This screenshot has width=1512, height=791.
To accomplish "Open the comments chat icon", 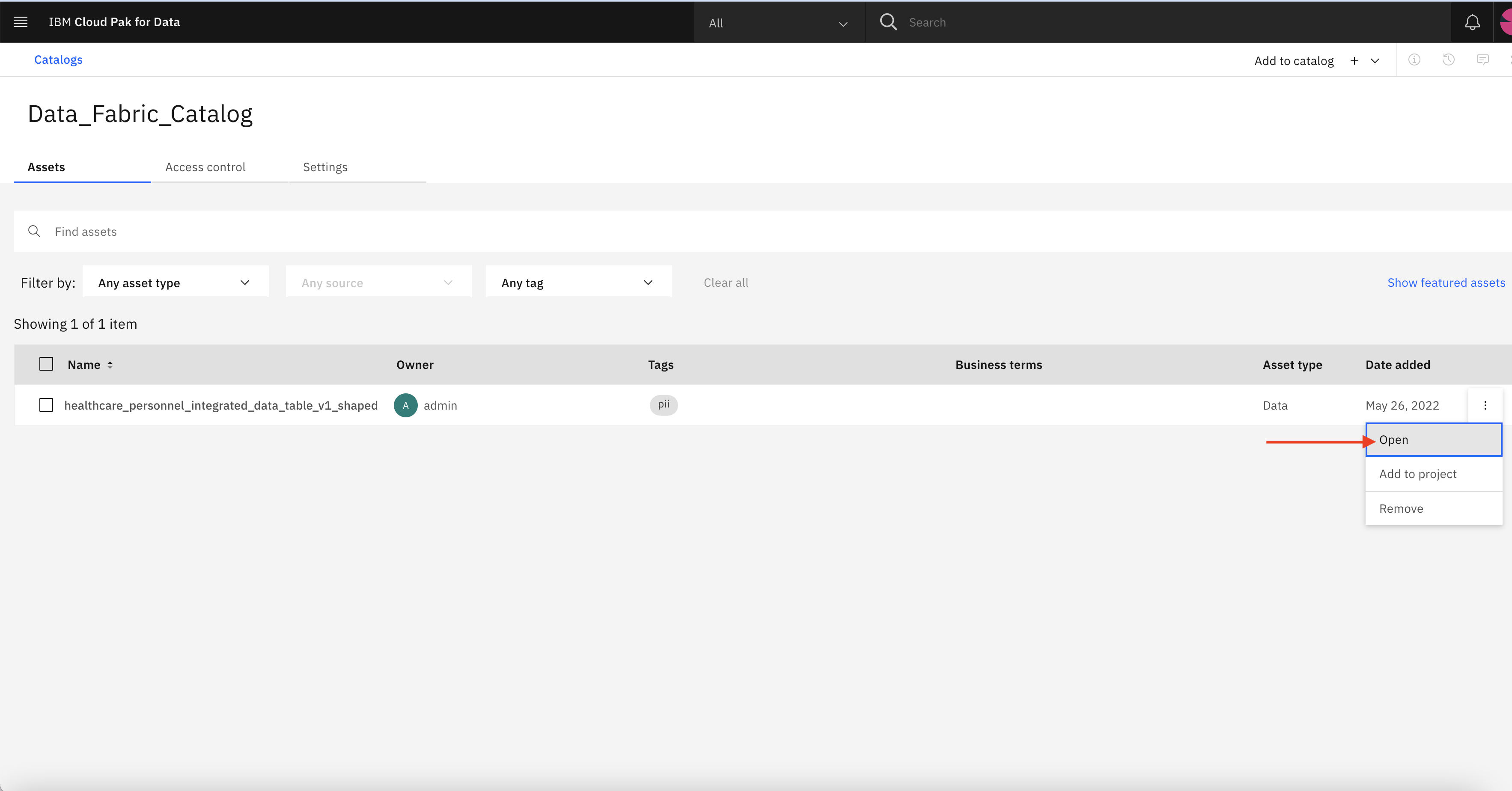I will pos(1482,60).
